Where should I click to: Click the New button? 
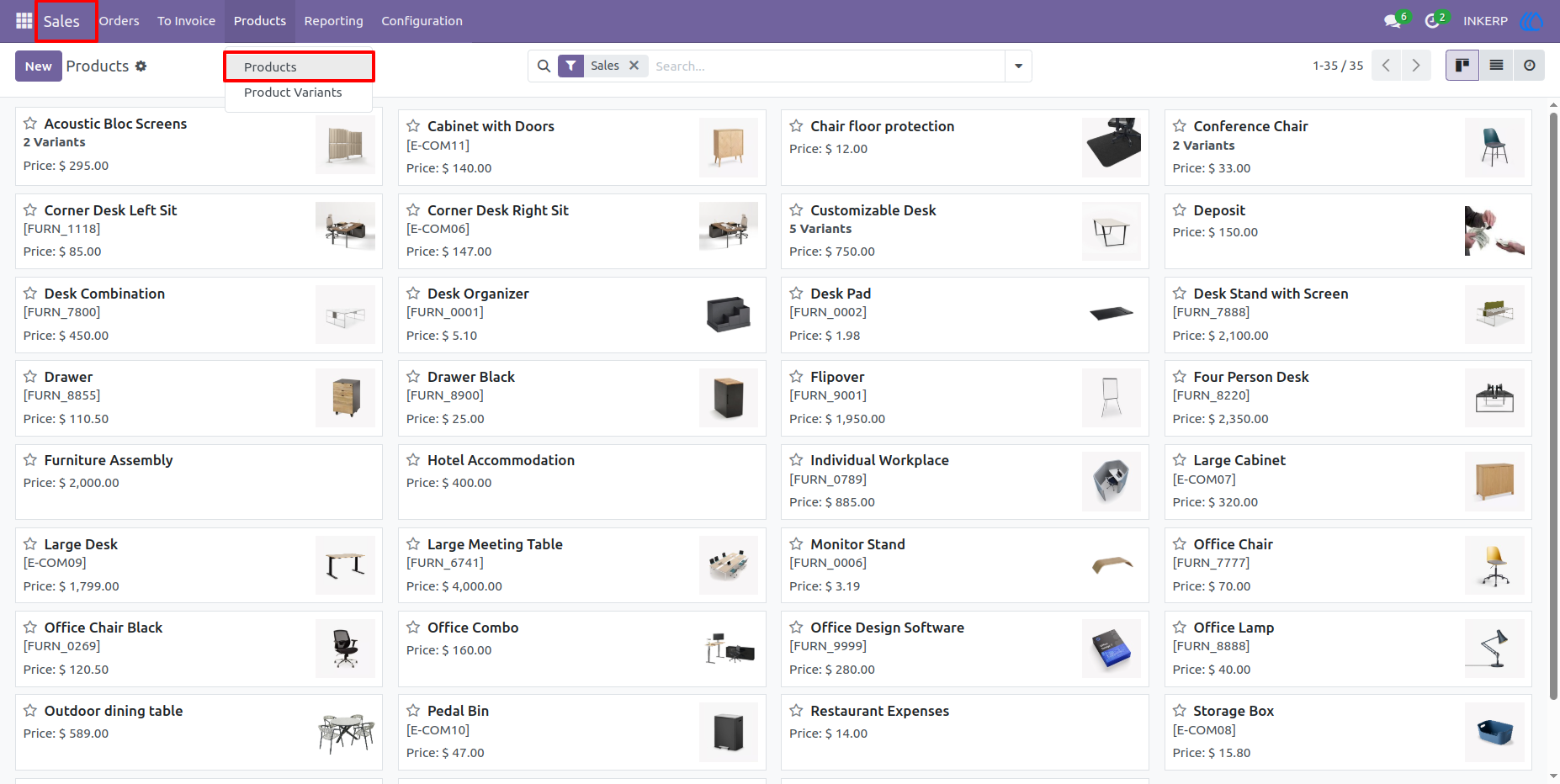click(x=39, y=66)
